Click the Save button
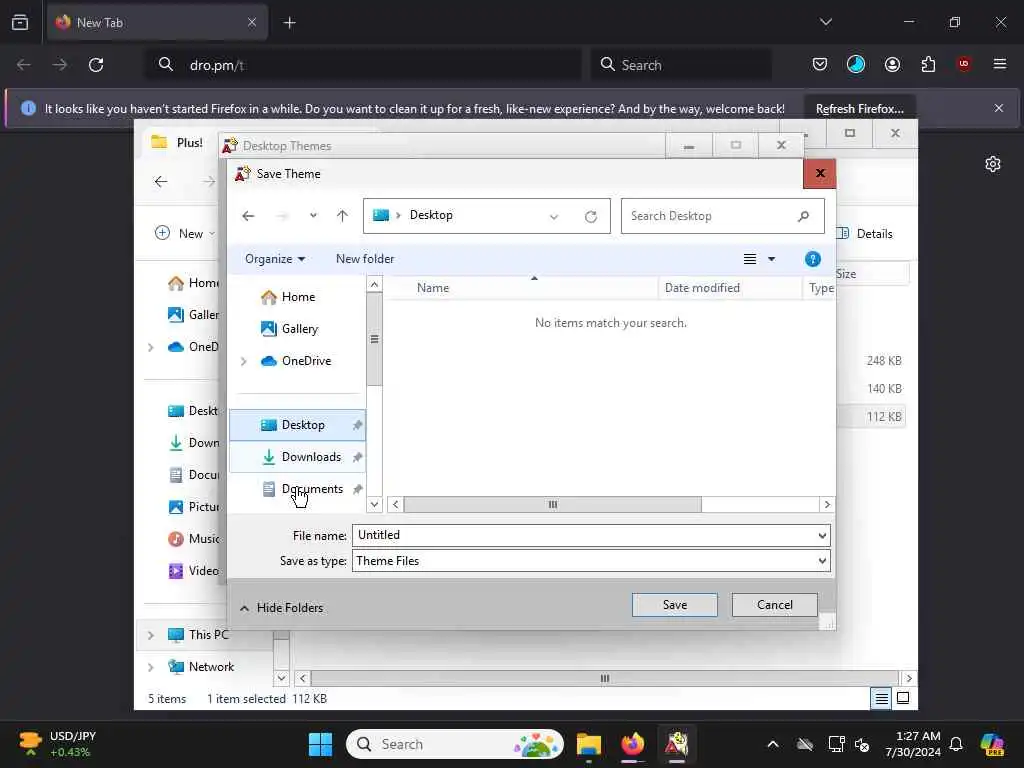 (x=675, y=605)
